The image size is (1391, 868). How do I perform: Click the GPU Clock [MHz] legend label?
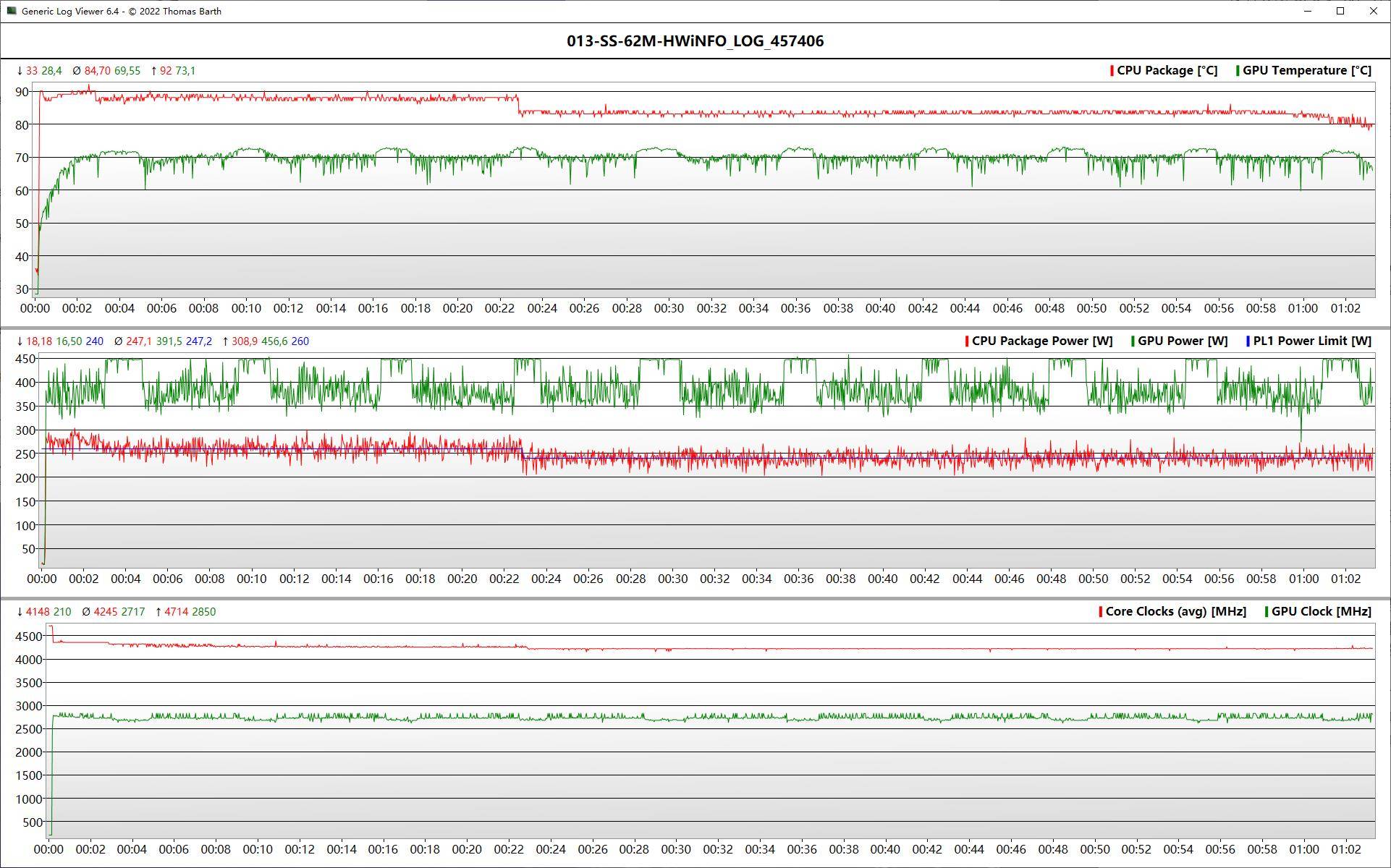coord(1321,612)
